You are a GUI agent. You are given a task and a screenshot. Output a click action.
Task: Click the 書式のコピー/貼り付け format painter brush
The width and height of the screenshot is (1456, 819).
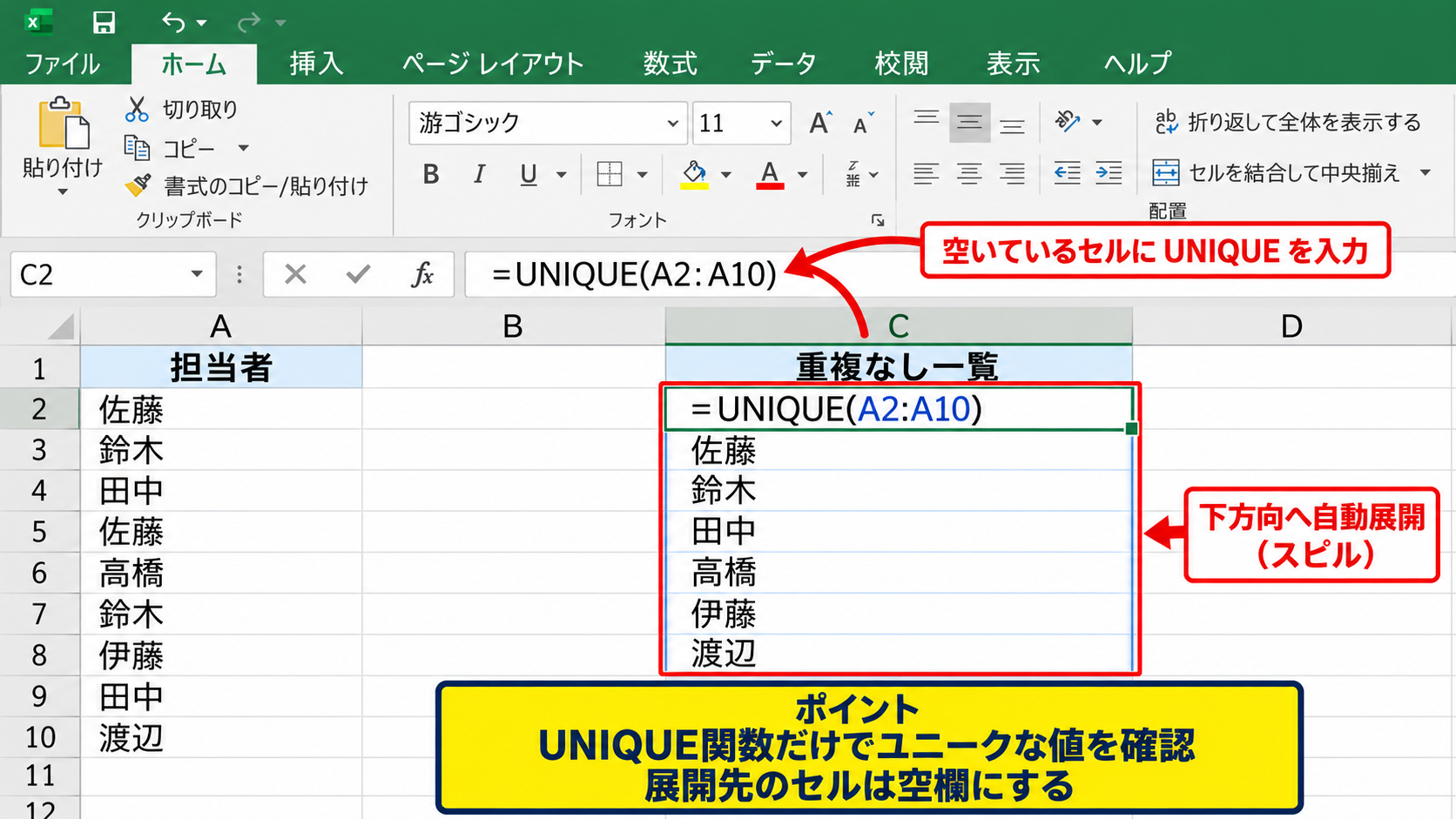click(x=138, y=185)
